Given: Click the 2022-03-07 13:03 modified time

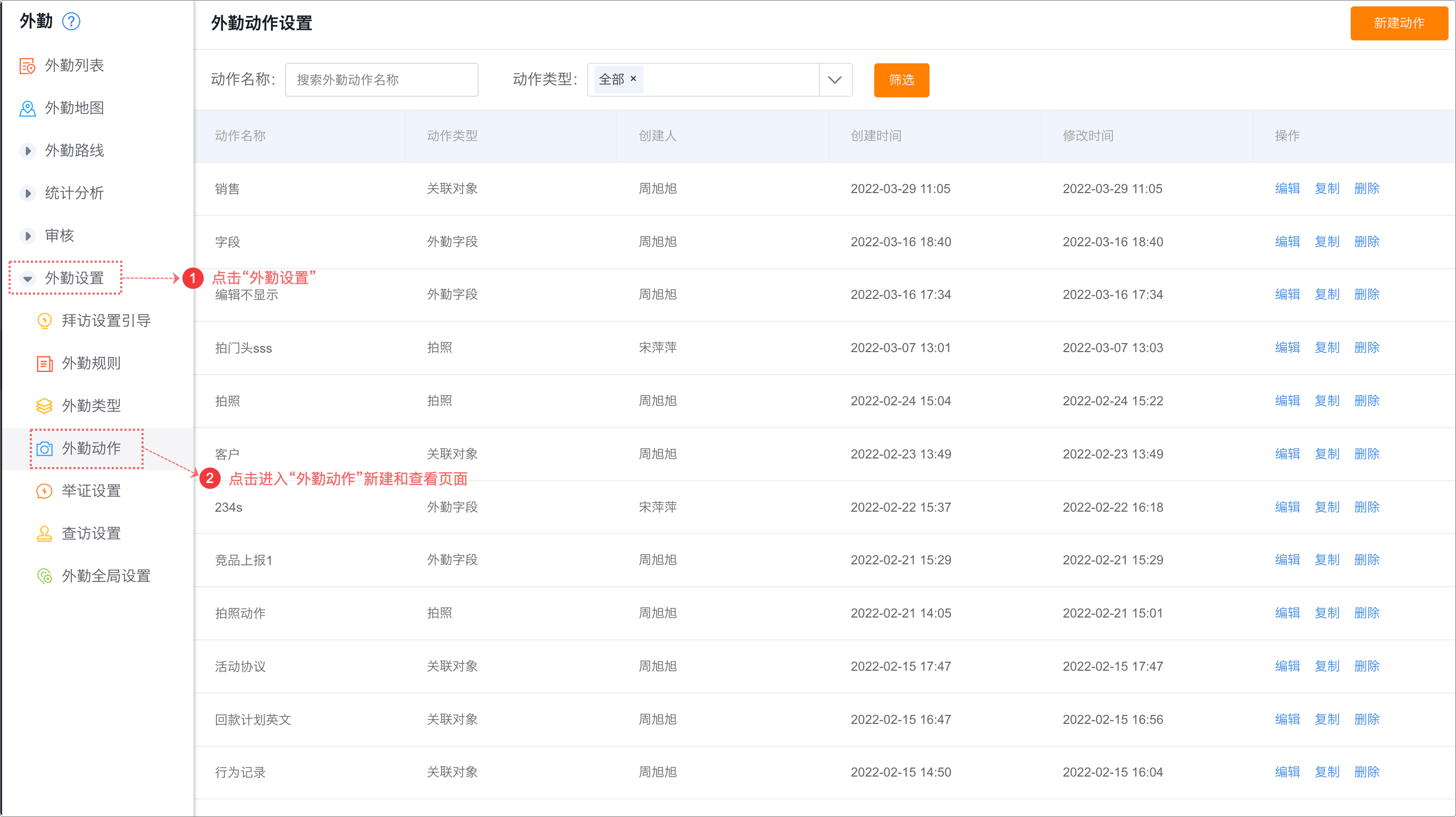Looking at the screenshot, I should coord(1112,347).
